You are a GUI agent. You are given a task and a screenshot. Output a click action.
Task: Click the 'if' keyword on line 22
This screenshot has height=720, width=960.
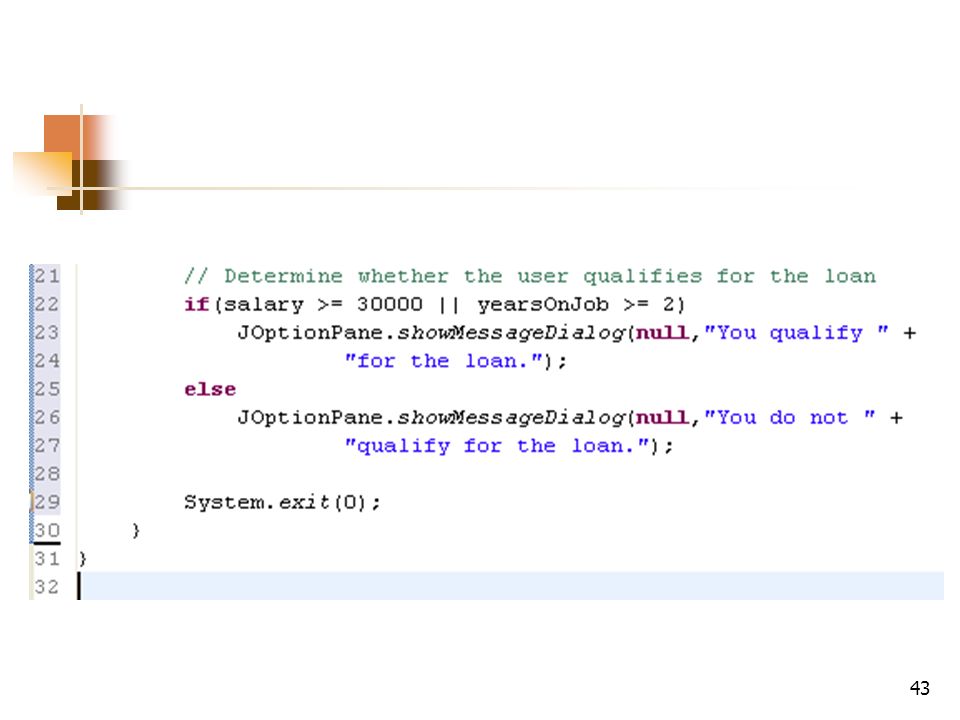coord(197,304)
